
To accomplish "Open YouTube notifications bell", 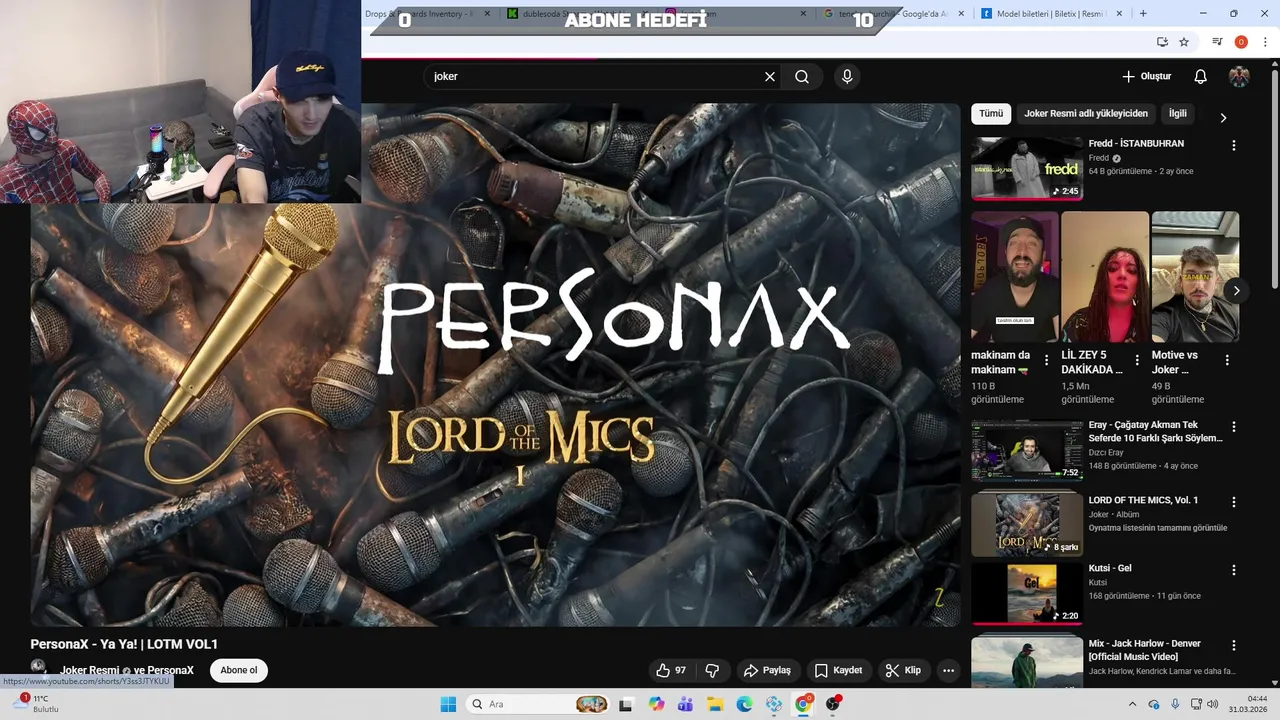I will (1200, 76).
